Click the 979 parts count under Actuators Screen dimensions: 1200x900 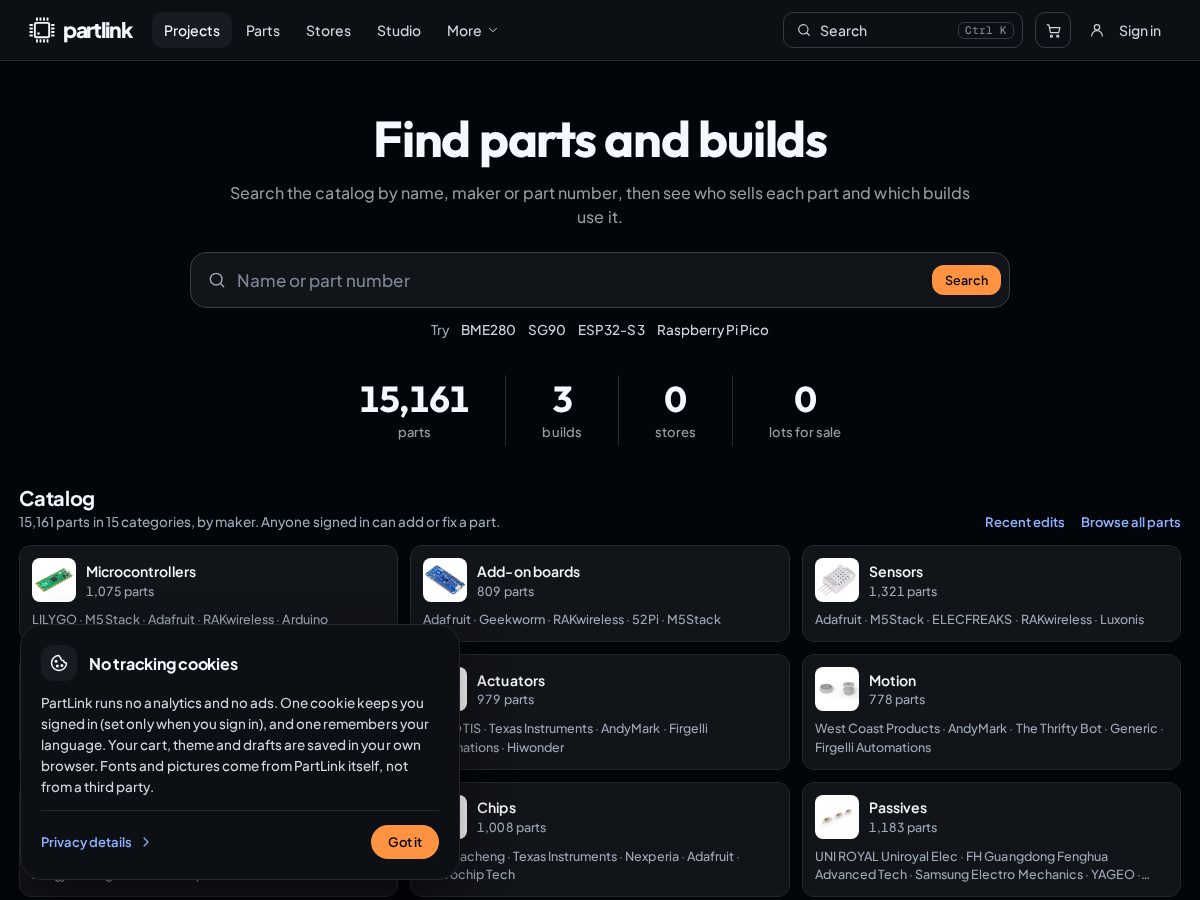(506, 700)
